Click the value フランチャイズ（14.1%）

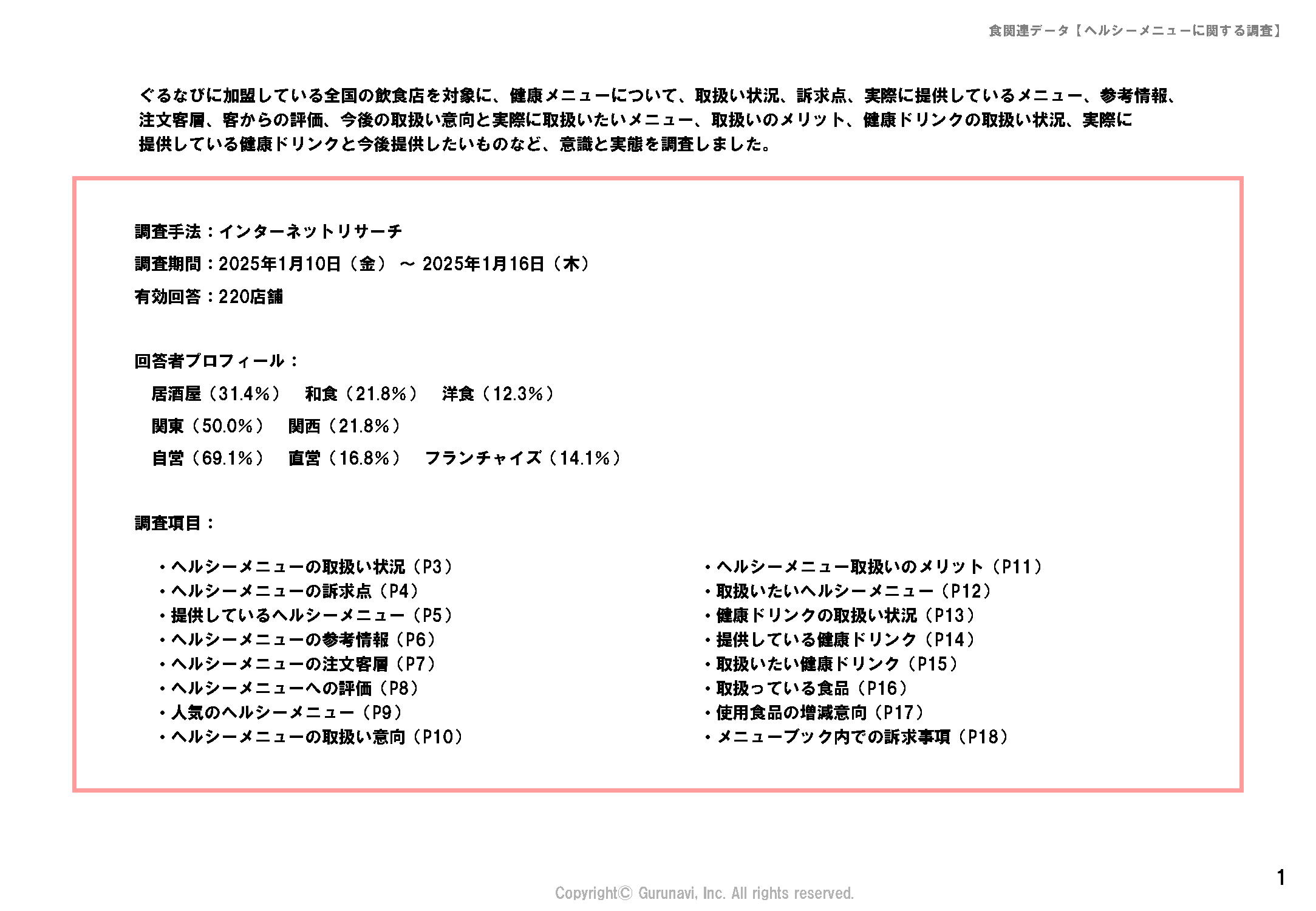523,459
